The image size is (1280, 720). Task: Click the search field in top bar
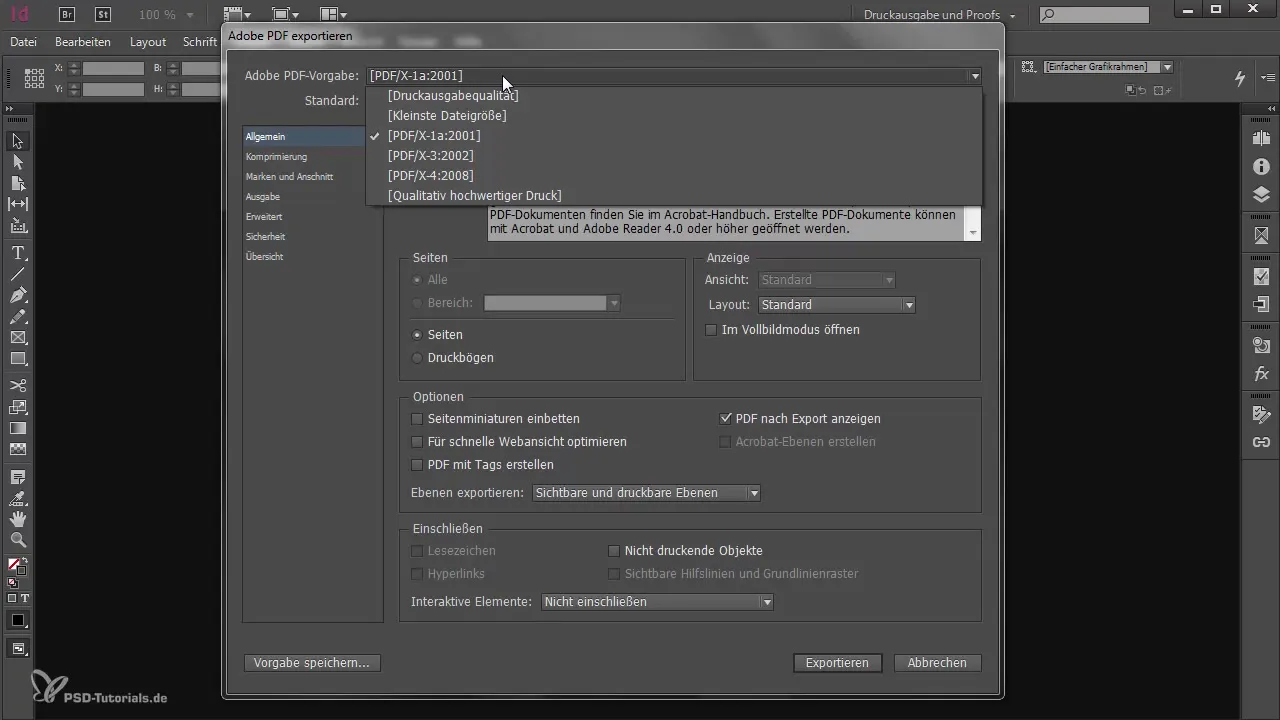pos(1094,15)
